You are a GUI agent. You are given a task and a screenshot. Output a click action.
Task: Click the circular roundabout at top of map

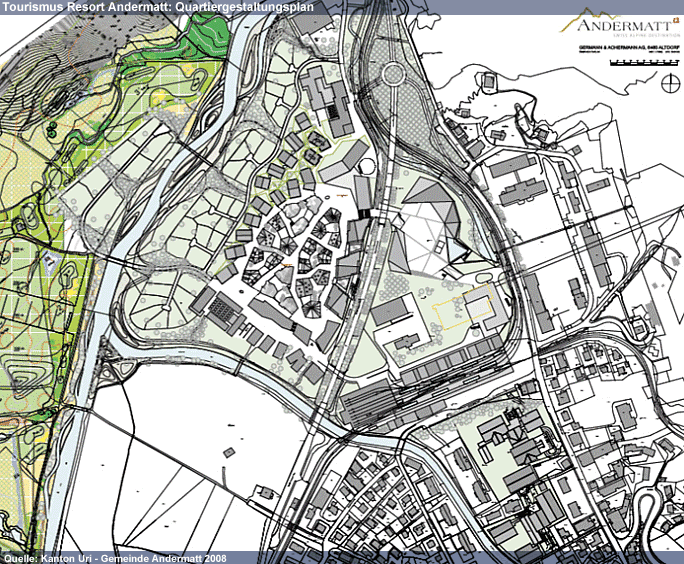391,73
